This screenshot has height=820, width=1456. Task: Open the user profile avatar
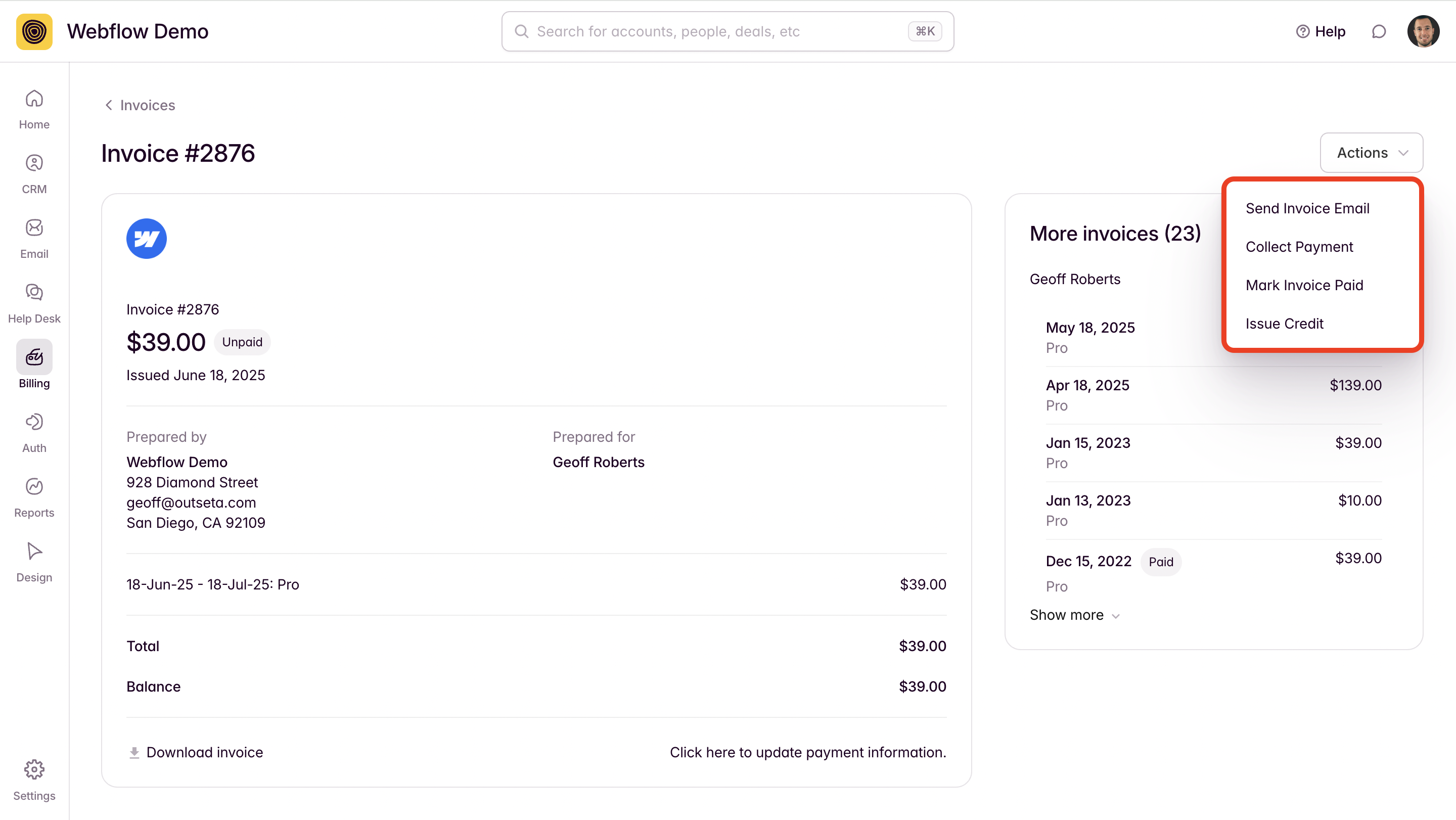click(1423, 32)
